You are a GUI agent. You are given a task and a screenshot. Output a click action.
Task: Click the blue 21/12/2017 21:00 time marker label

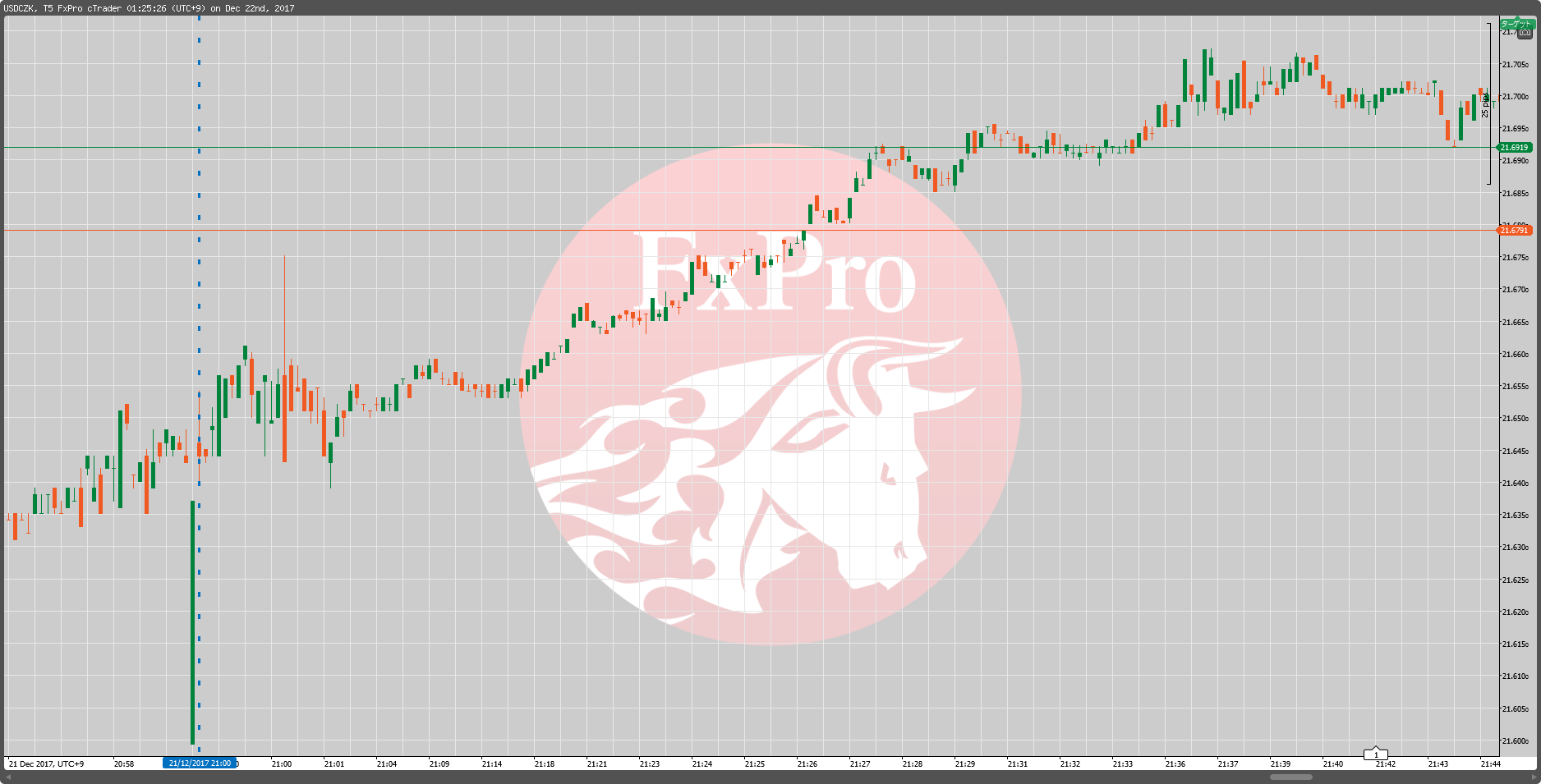pyautogui.click(x=200, y=763)
